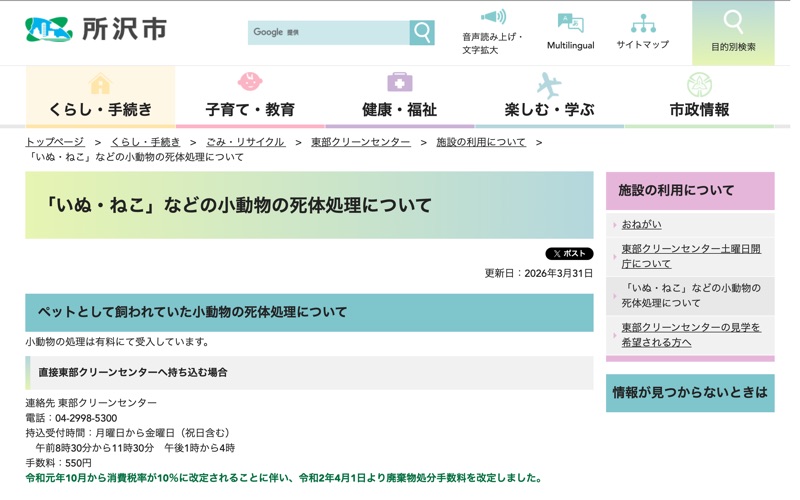Open the おねがい sidebar link
800x500 pixels.
[x=641, y=224]
